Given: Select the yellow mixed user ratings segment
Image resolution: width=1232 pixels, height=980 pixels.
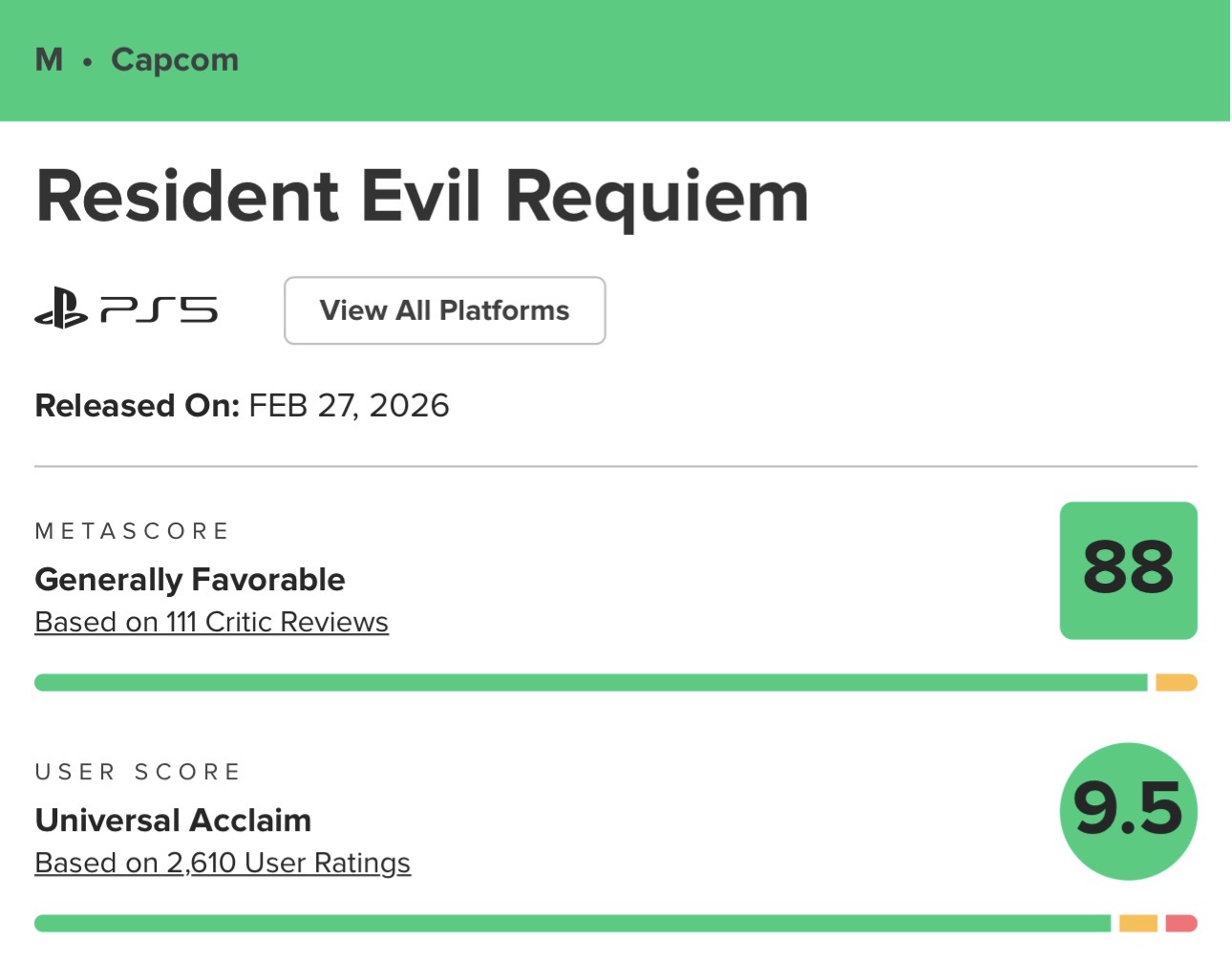Looking at the screenshot, I should [1137, 923].
